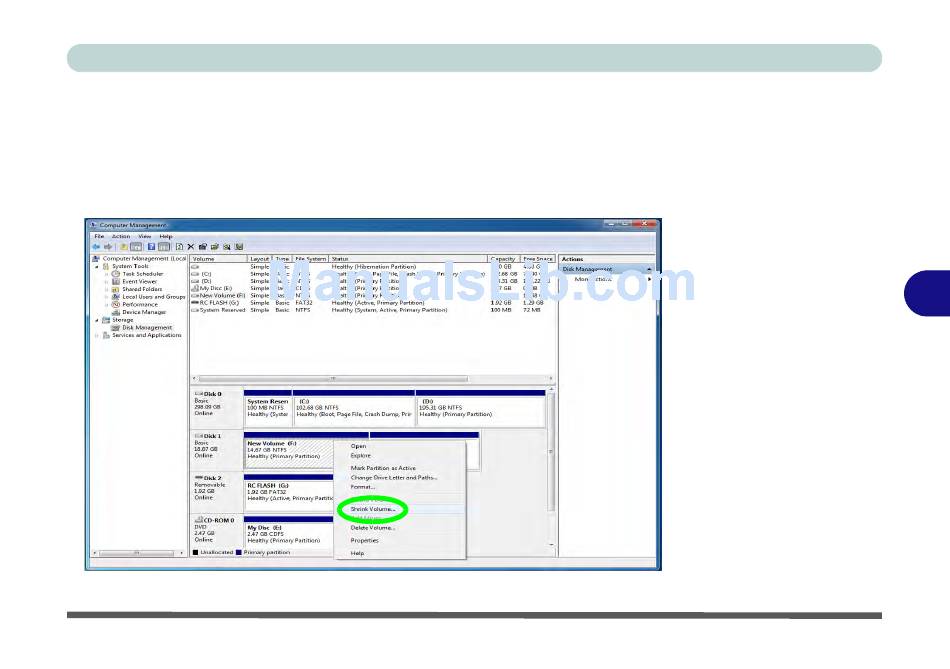Screen dimensions: 950x669
Task: Click the Back arrow in the toolbar
Action: point(96,247)
